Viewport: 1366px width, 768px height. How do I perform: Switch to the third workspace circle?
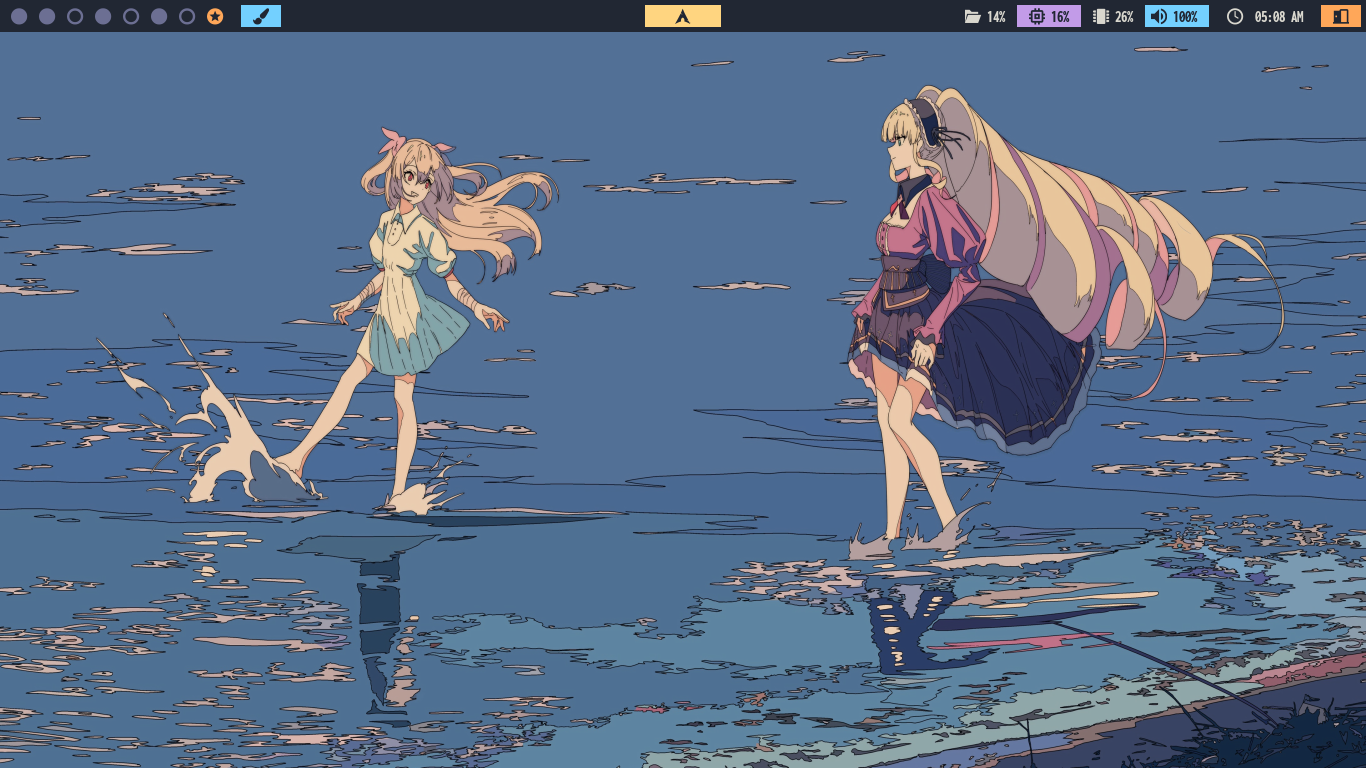75,17
